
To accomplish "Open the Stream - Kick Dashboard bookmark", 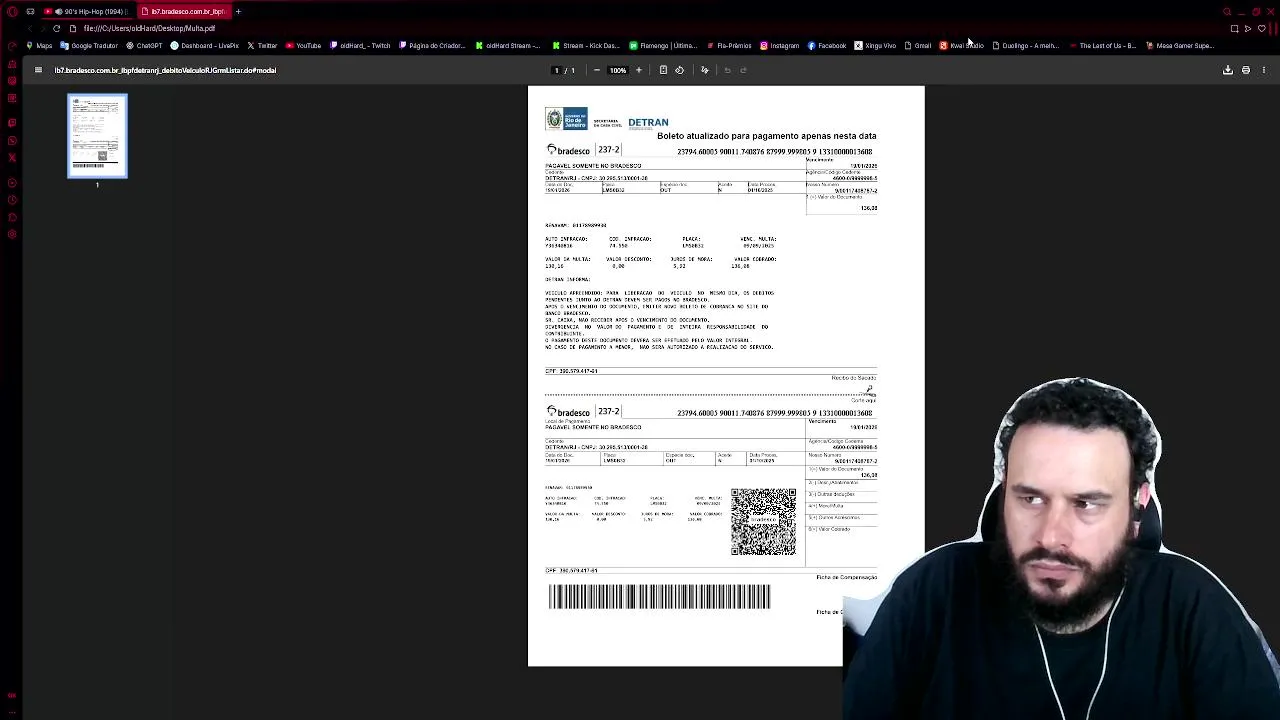I will [586, 45].
